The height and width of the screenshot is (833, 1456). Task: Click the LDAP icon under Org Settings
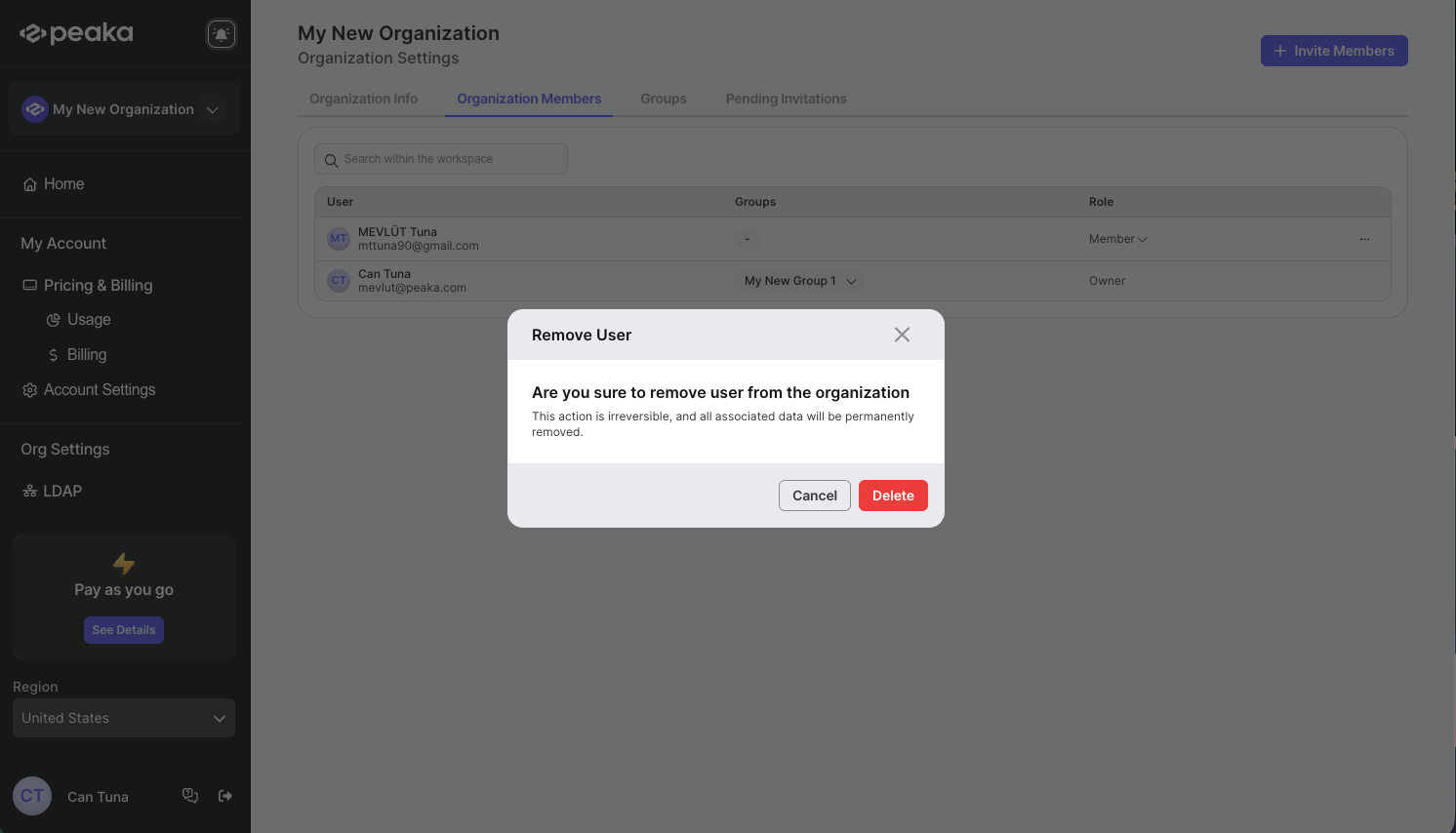click(x=28, y=491)
